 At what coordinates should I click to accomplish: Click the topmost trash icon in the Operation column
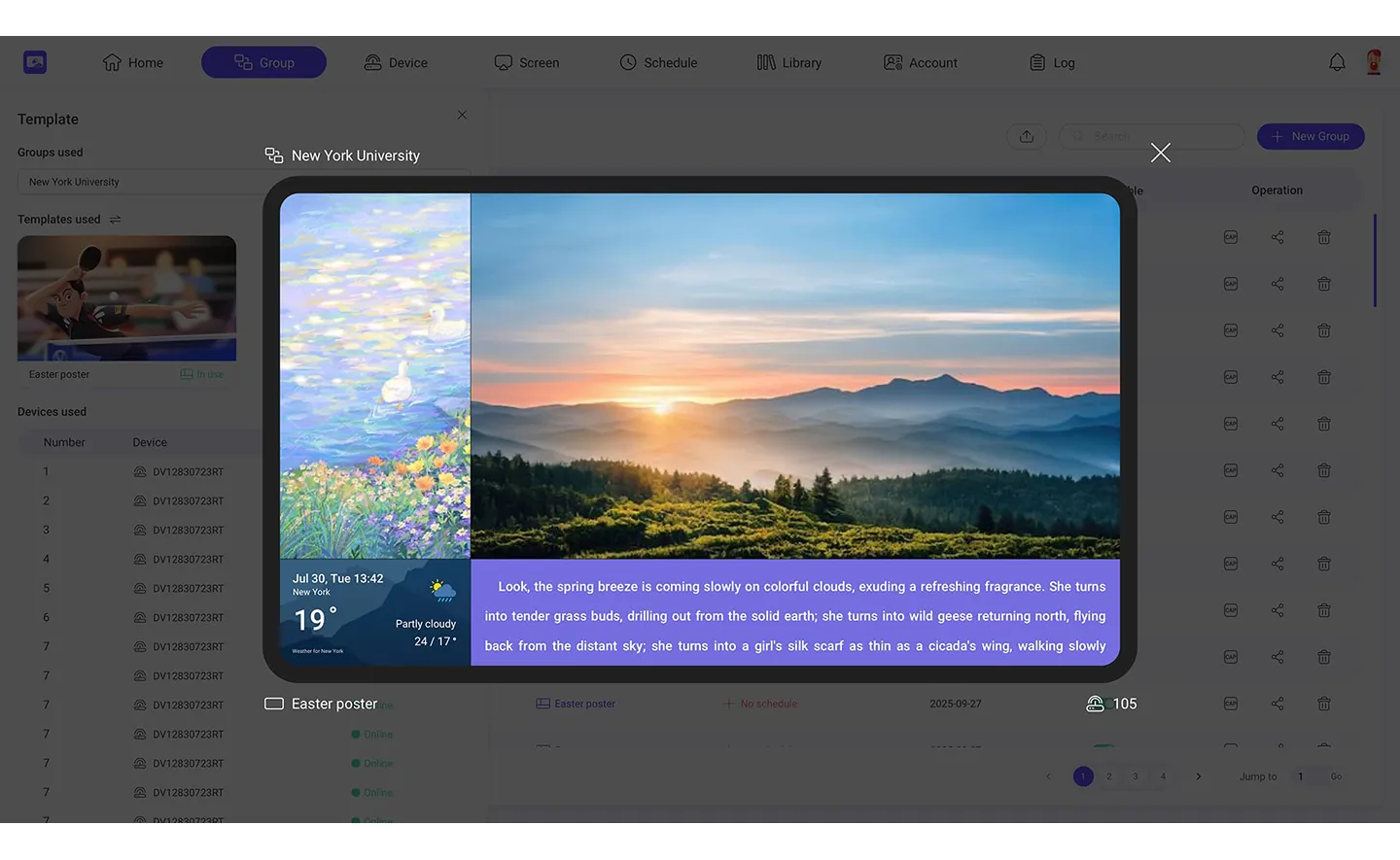[1323, 237]
